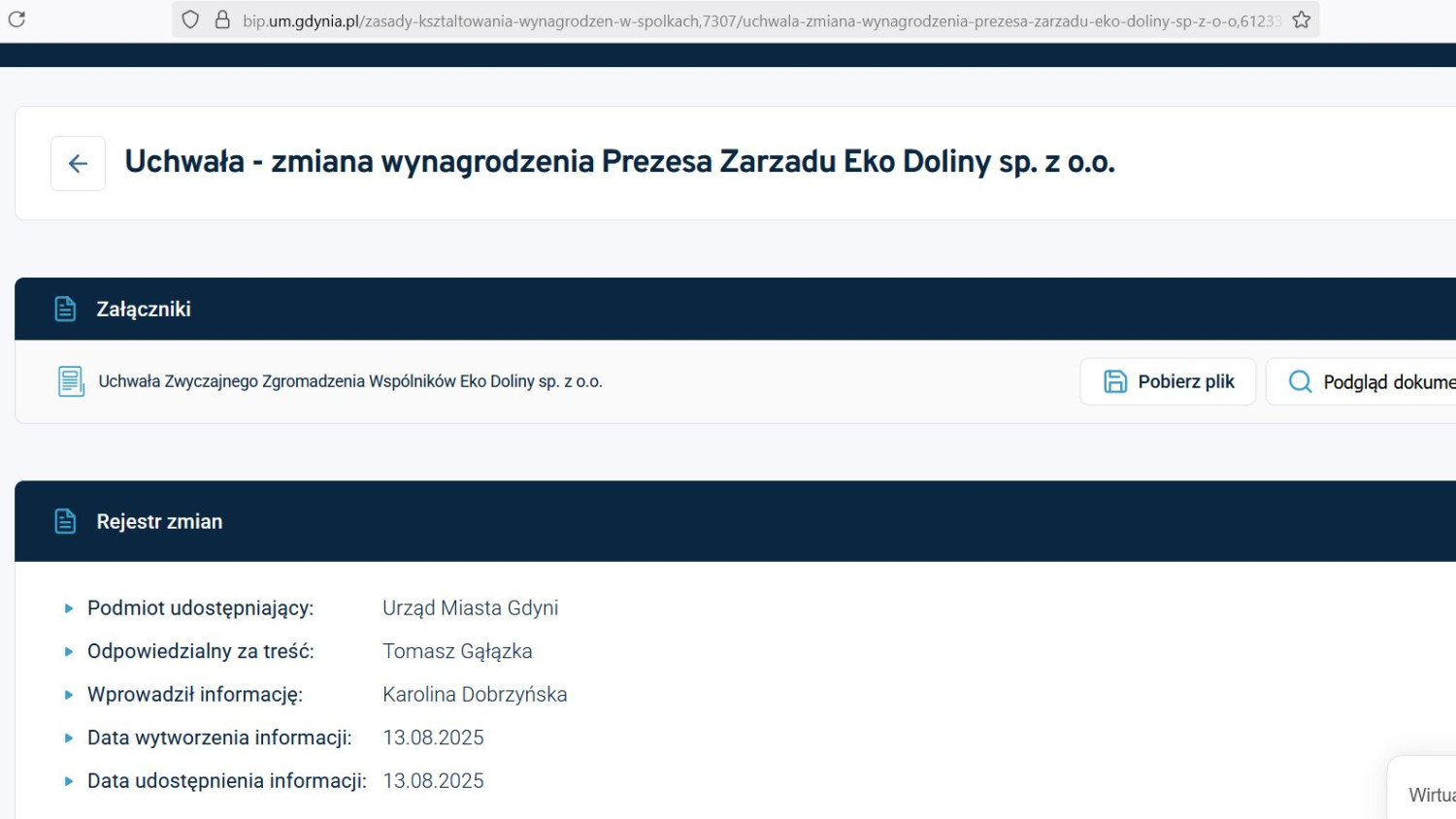1456x819 pixels.
Task: Click the attachment file icon beside Uchwała Zwyczajnego
Action: pyautogui.click(x=71, y=381)
